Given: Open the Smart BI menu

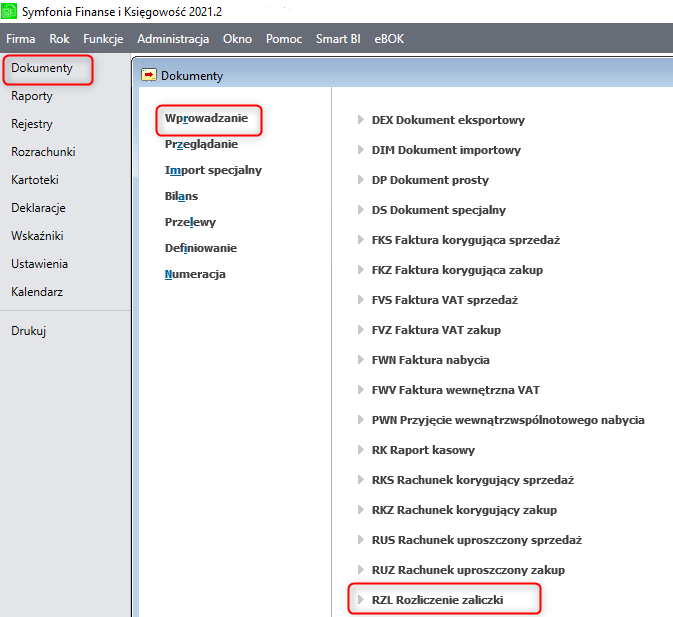Looking at the screenshot, I should (338, 39).
